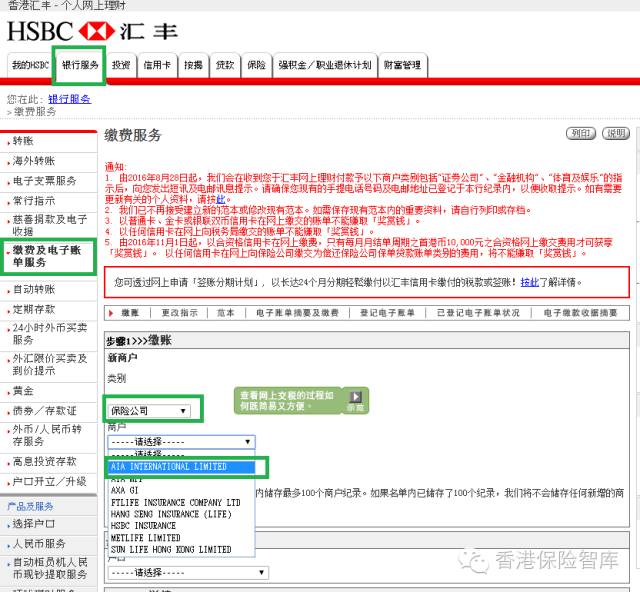
Task: Switch to the 信用卡 tab
Action: pos(157,65)
